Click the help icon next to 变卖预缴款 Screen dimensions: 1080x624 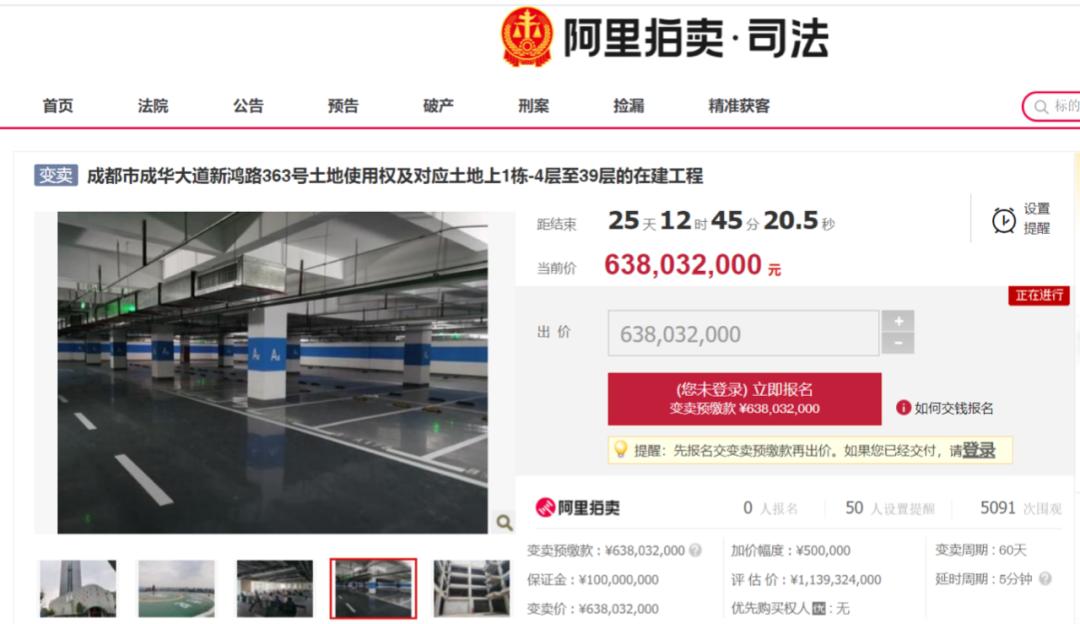click(x=696, y=550)
